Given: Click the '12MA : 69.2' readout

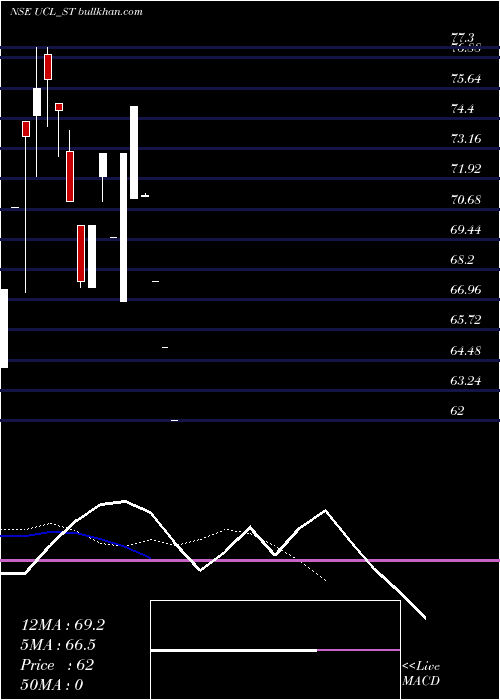Looking at the screenshot, I should (x=63, y=625).
